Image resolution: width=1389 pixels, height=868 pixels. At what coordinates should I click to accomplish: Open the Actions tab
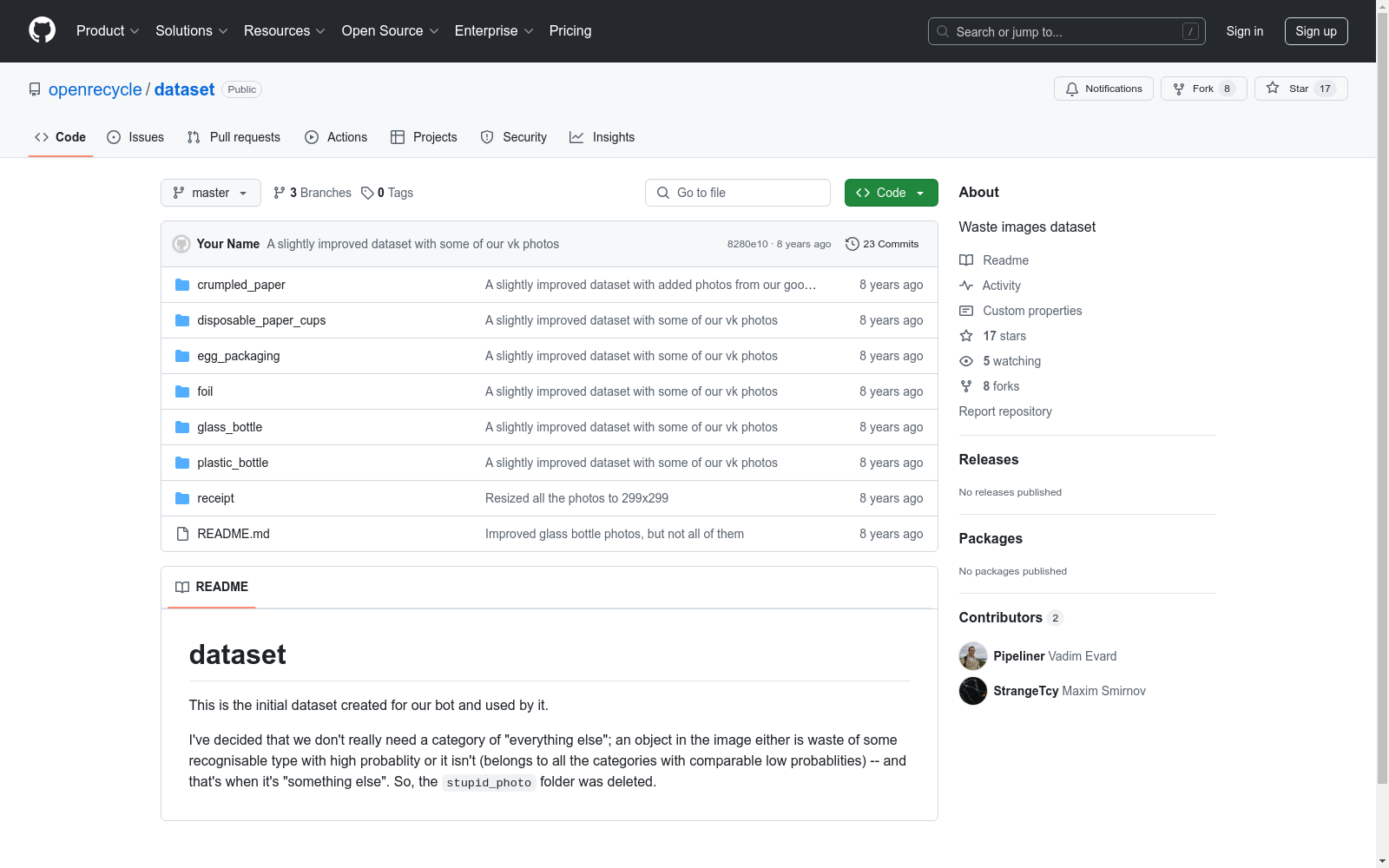[x=336, y=137]
